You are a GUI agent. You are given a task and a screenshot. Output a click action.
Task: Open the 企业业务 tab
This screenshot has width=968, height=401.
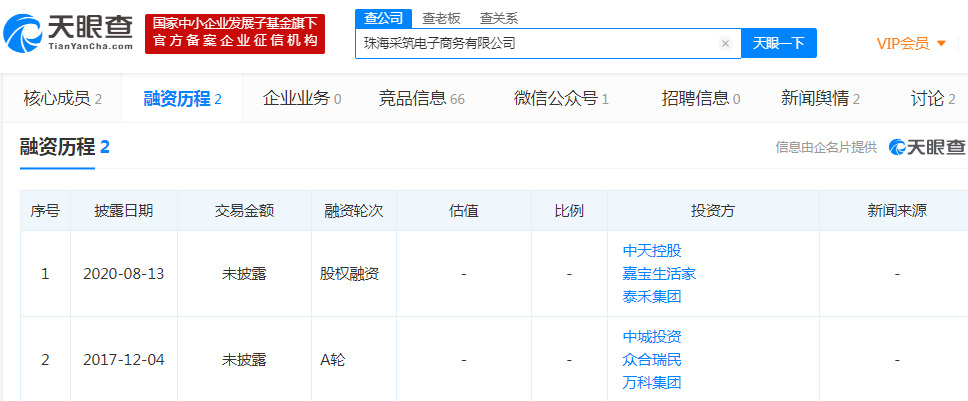[302, 99]
